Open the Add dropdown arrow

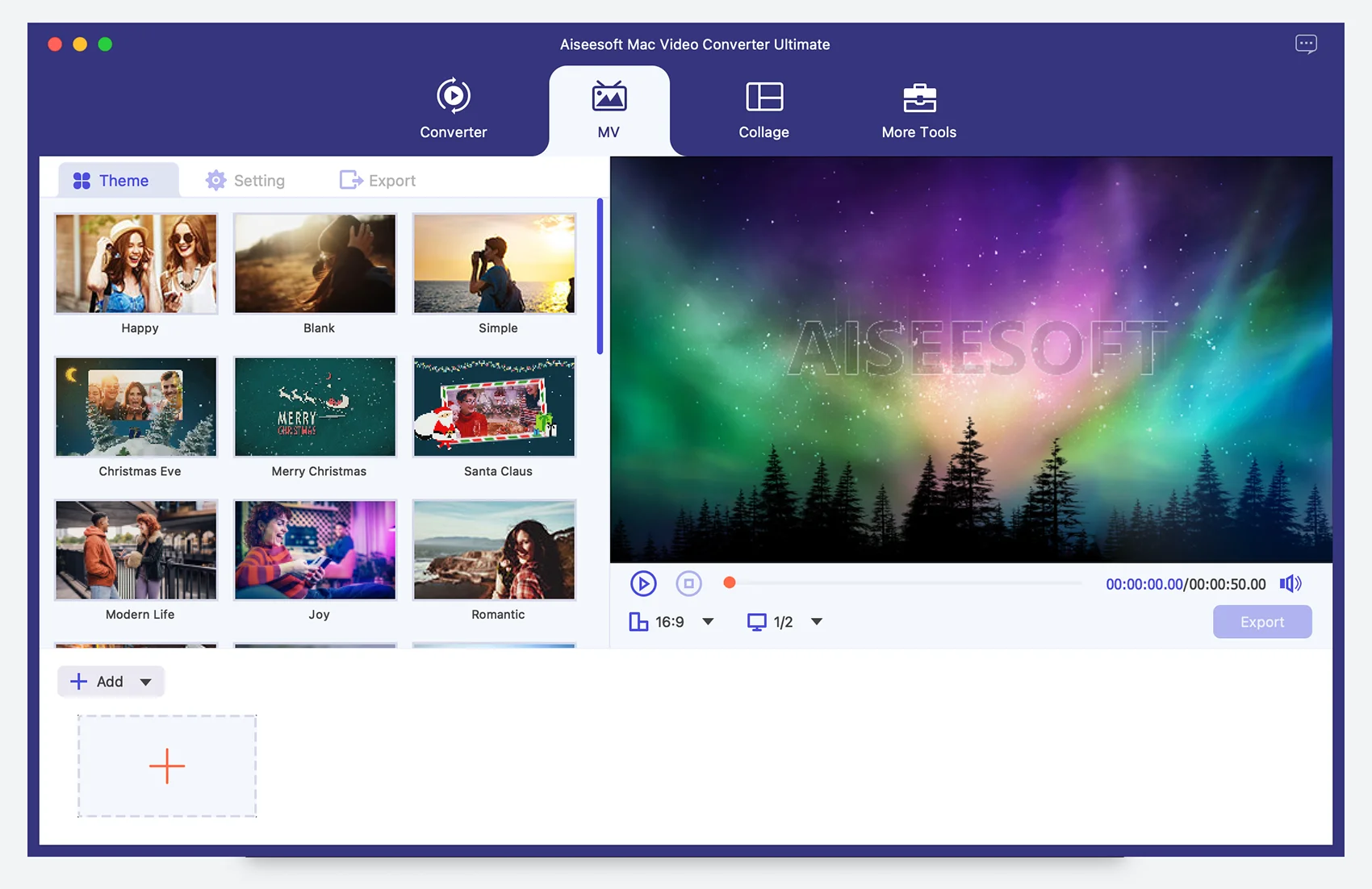click(146, 682)
